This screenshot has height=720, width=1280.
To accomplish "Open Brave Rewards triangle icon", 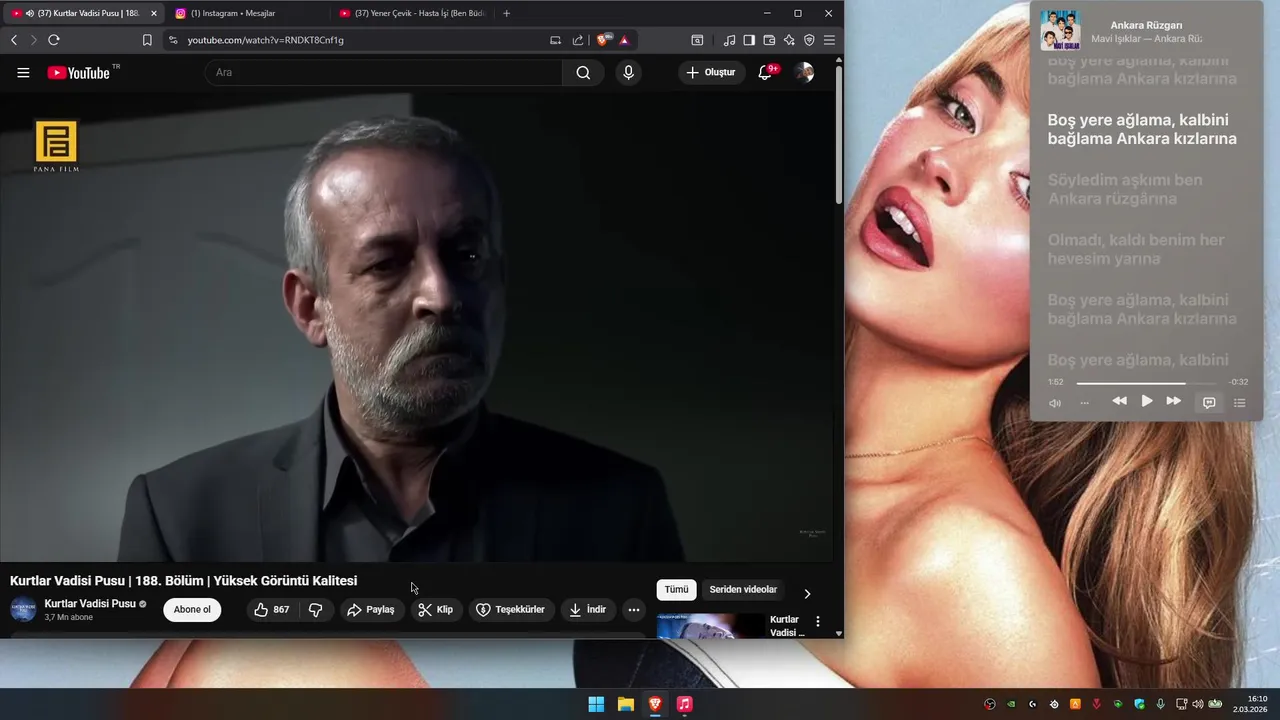I will pyautogui.click(x=624, y=40).
